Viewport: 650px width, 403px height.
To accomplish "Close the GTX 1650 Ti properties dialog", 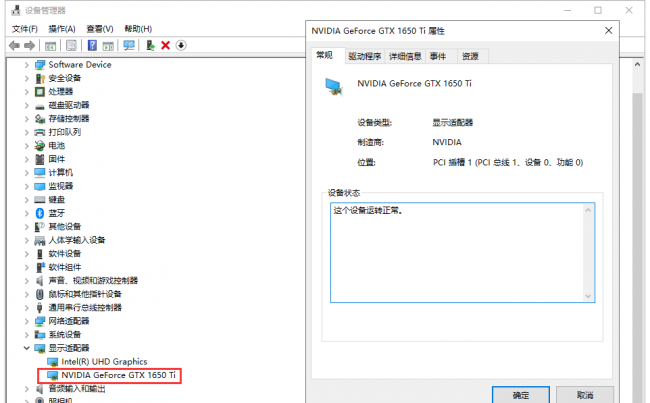I will [608, 31].
